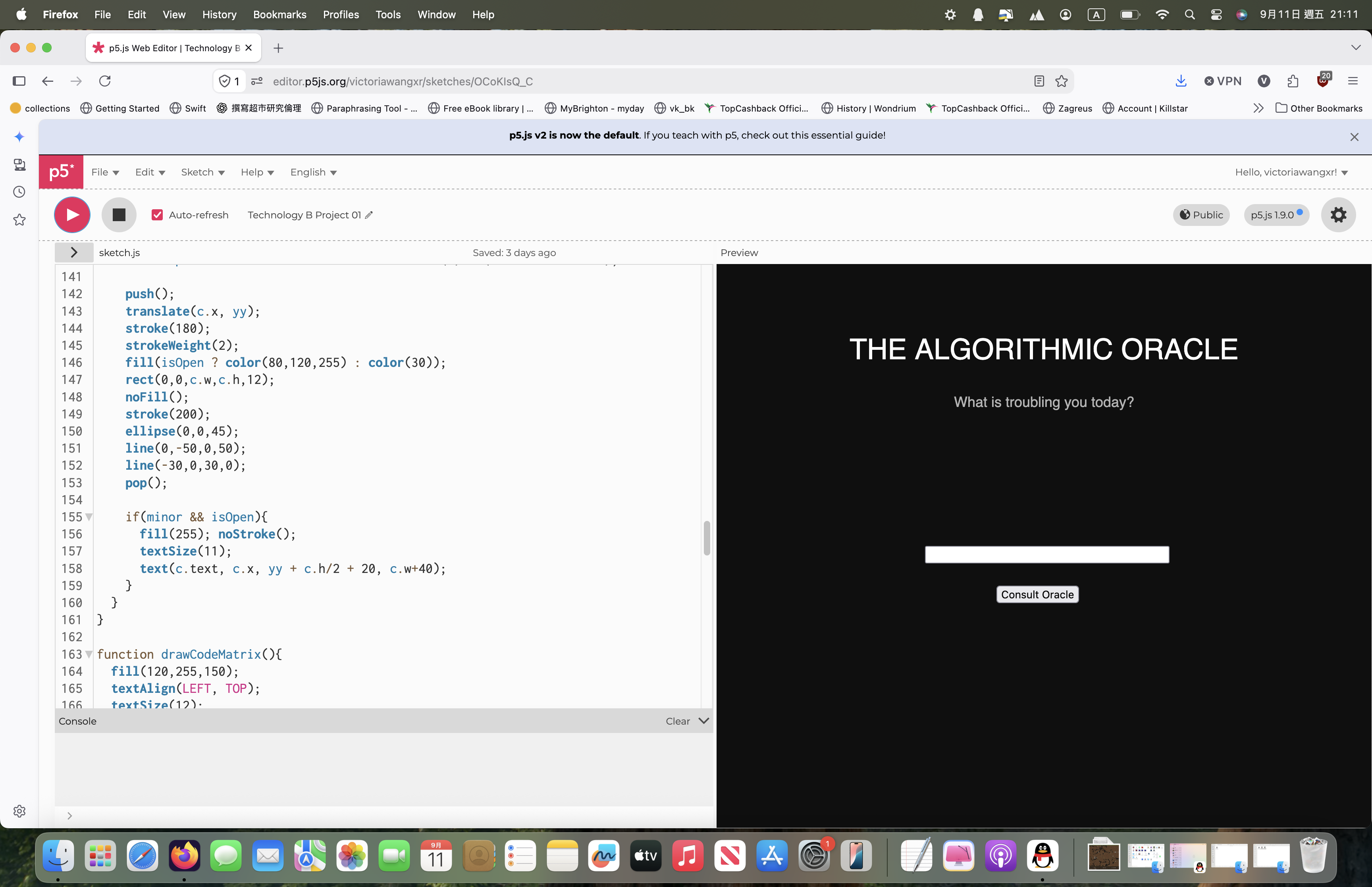Open the synced tabs sidebar icon

(x=19, y=165)
